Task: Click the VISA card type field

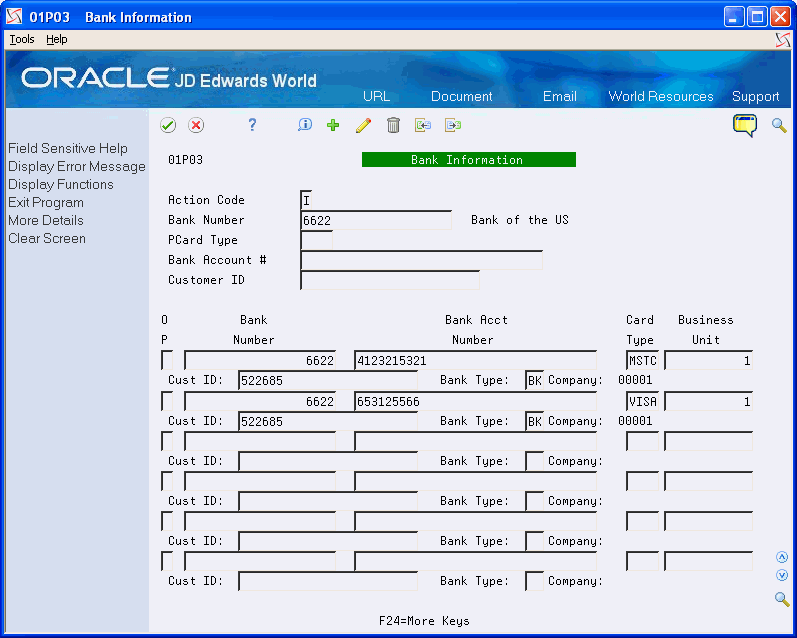Action: pos(642,402)
